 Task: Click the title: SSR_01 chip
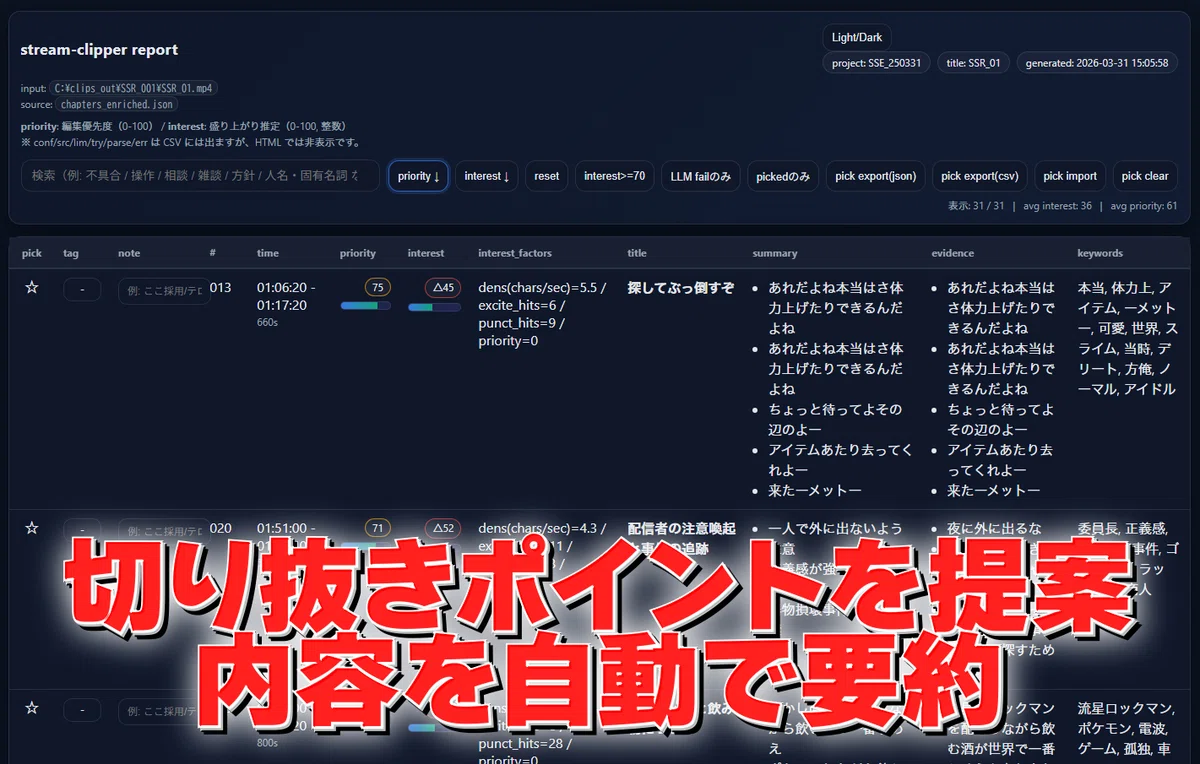[x=974, y=63]
